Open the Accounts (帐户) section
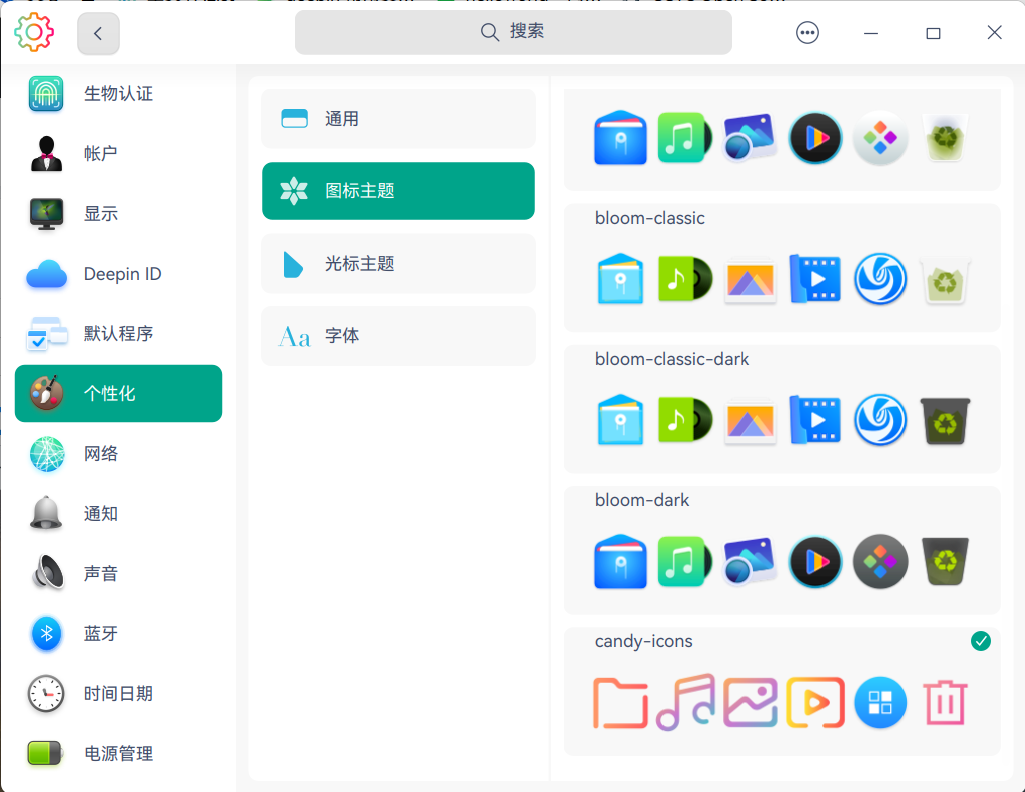 (118, 154)
